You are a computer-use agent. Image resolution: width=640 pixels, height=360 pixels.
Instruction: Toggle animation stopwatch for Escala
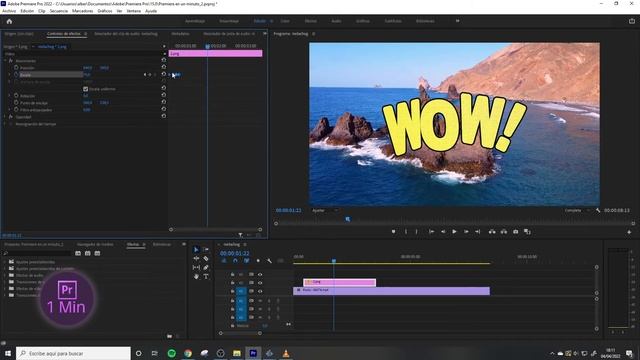tap(16, 75)
